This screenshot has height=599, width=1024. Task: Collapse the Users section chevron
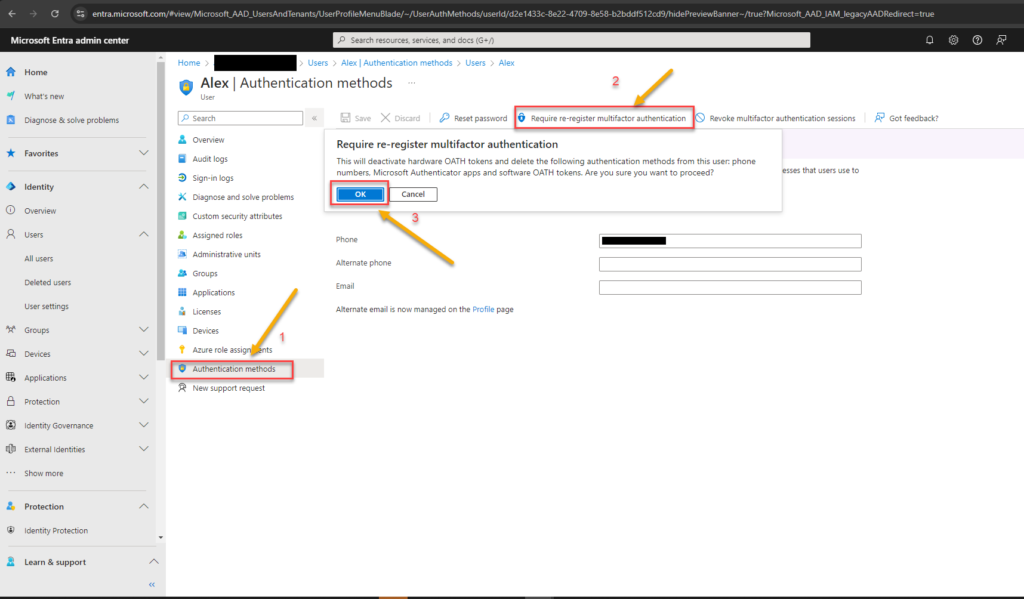(144, 234)
